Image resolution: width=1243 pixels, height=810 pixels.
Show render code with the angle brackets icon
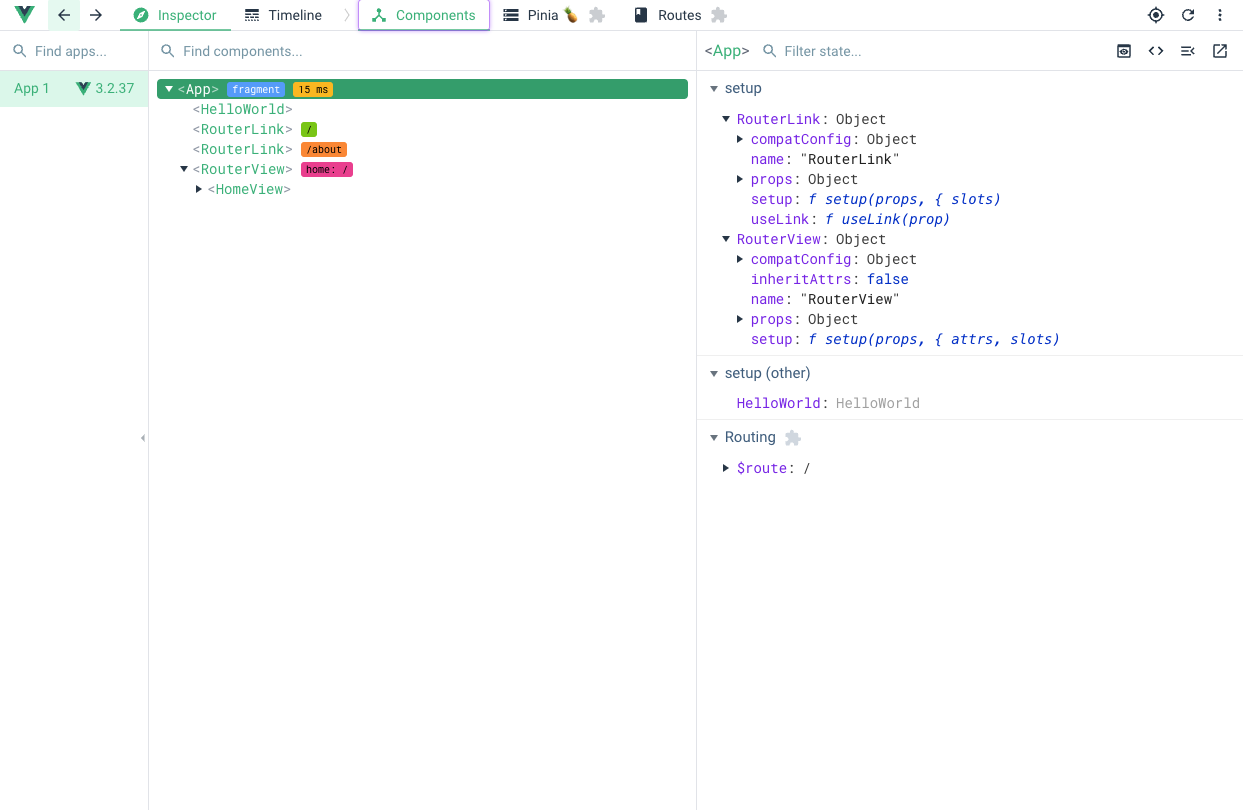tap(1156, 51)
